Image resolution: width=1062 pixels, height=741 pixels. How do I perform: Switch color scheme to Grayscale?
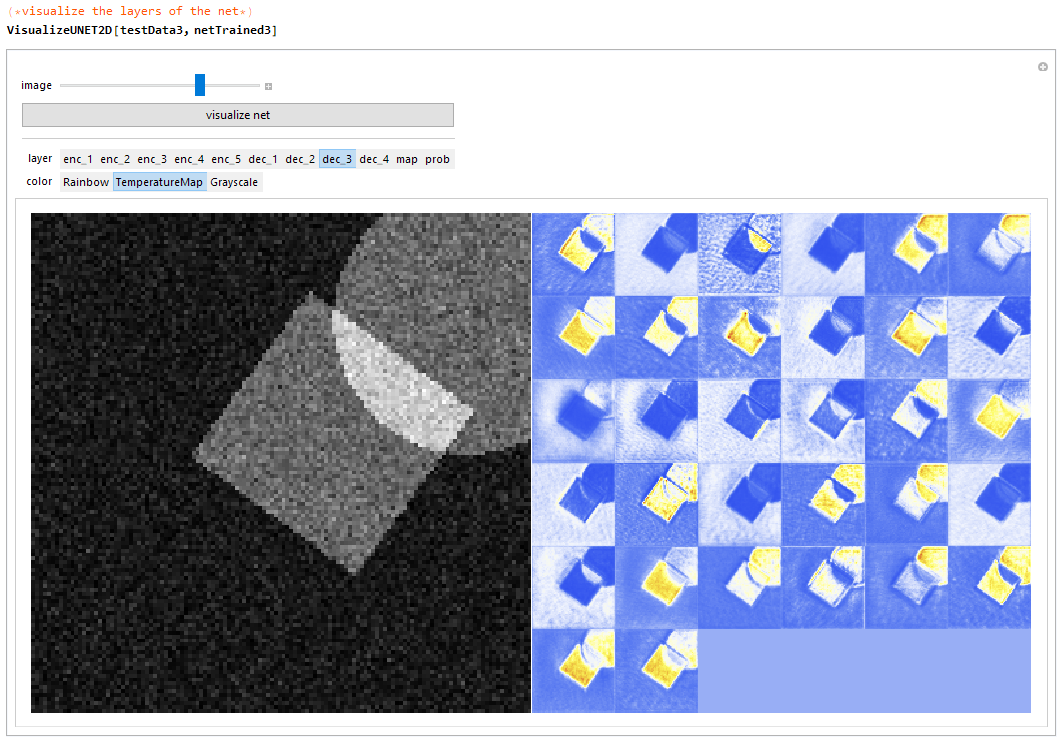pyautogui.click(x=234, y=182)
